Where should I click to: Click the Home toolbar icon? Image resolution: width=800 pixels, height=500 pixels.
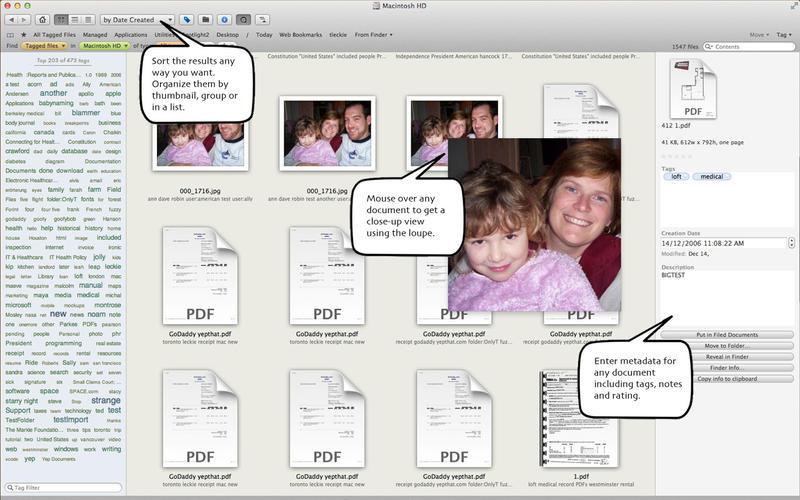41,19
